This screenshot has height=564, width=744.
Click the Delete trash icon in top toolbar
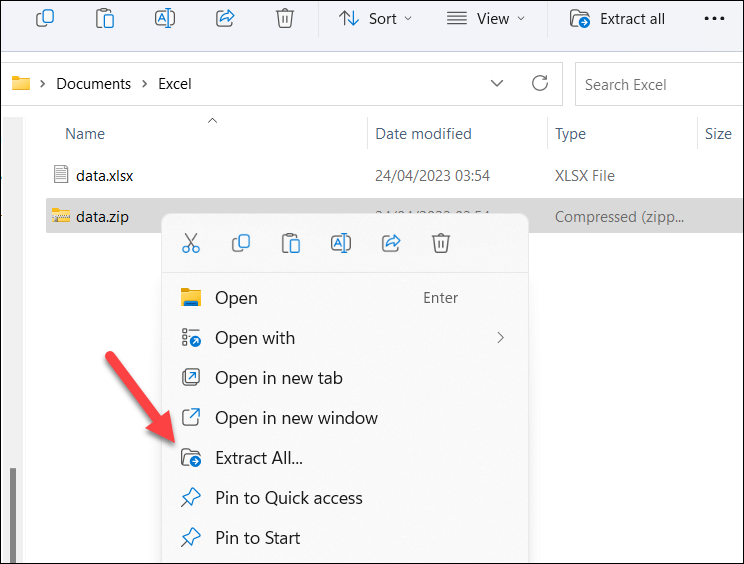(x=285, y=18)
